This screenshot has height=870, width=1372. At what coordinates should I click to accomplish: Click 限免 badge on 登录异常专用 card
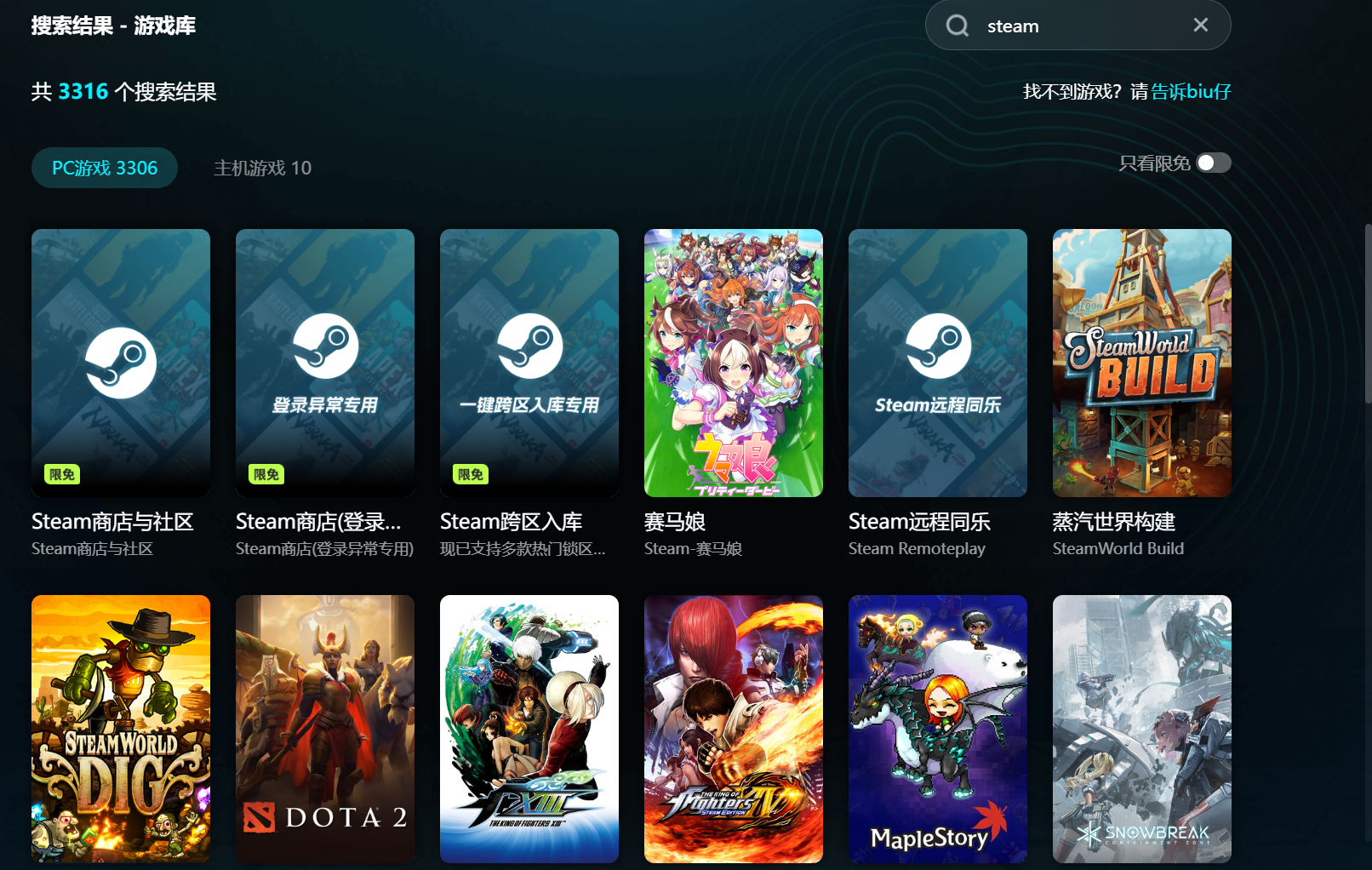tap(266, 474)
